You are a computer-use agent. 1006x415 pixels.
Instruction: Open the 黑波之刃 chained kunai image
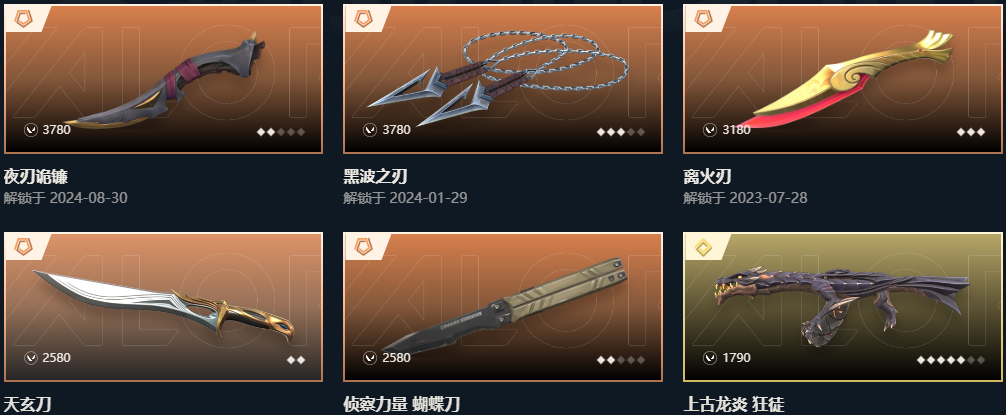pos(497,78)
